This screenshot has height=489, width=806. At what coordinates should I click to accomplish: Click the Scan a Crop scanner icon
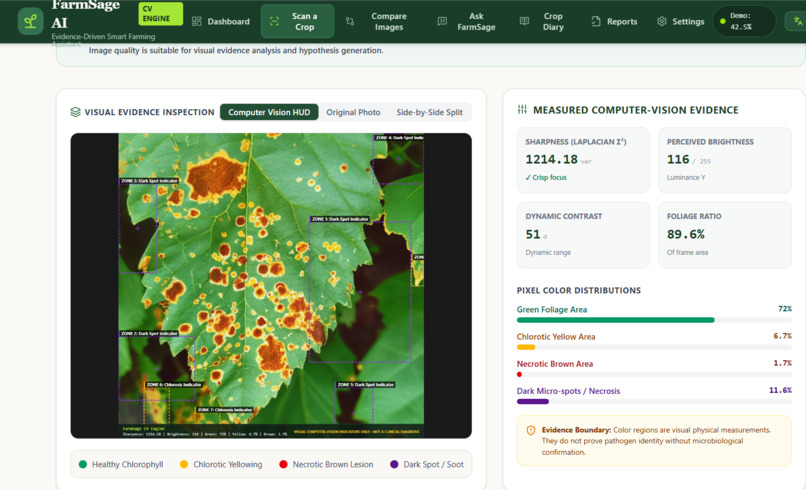274,22
